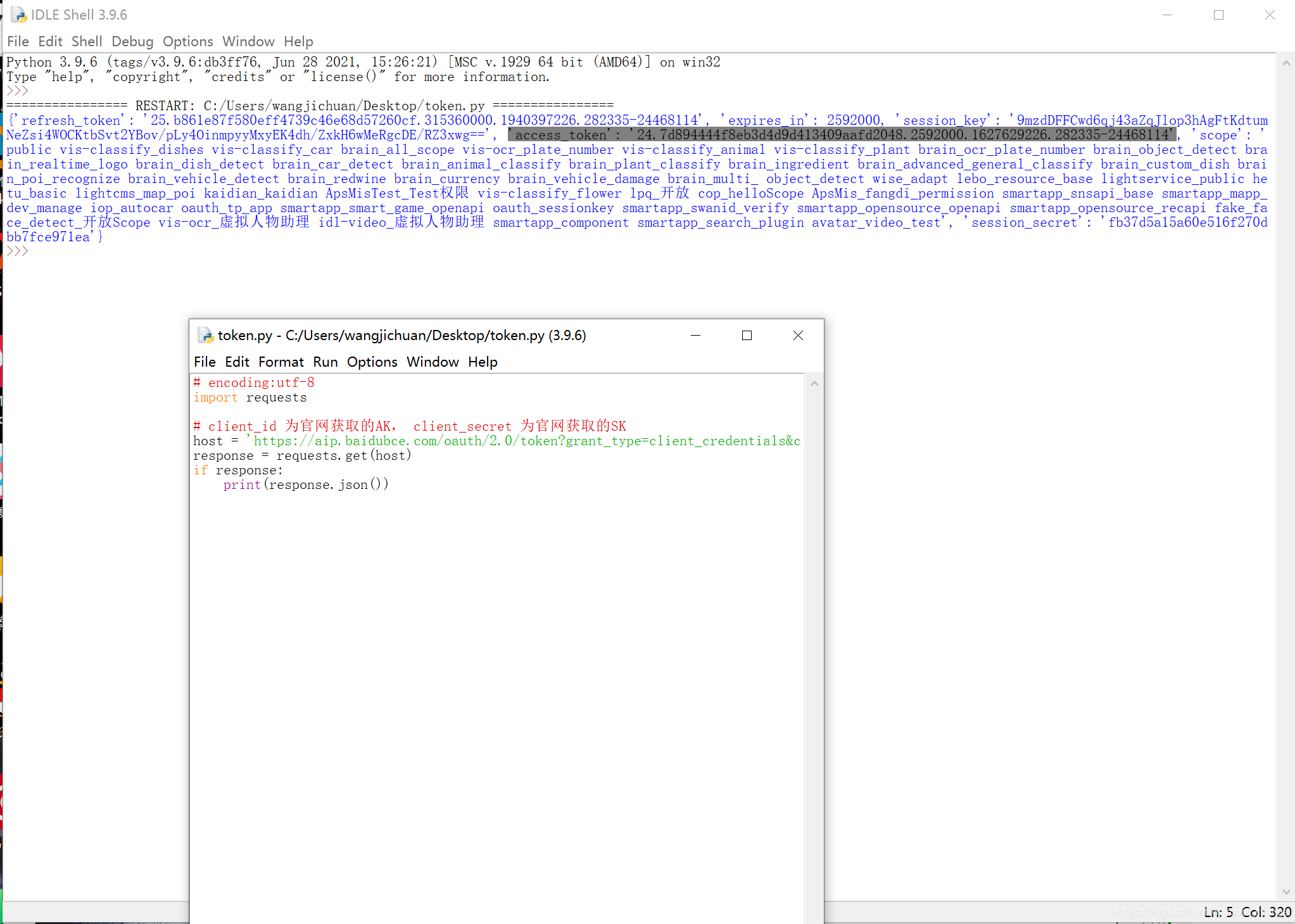The height and width of the screenshot is (924, 1295).
Task: Click the token.py editor window icon
Action: [205, 335]
